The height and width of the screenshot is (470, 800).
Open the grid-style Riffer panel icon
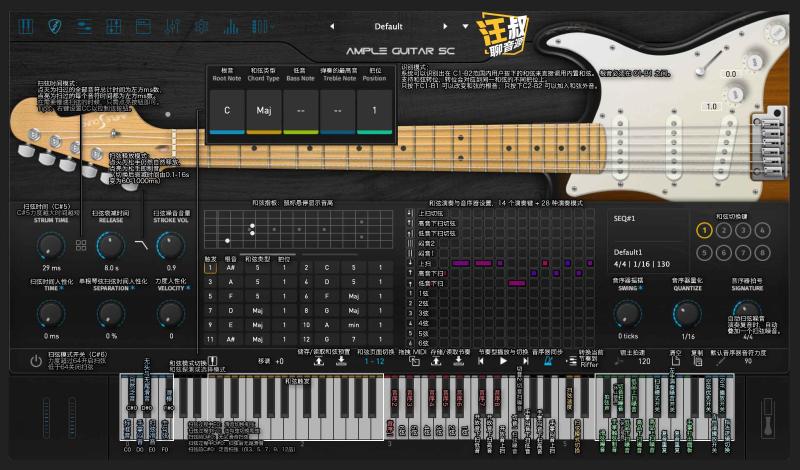coord(113,27)
